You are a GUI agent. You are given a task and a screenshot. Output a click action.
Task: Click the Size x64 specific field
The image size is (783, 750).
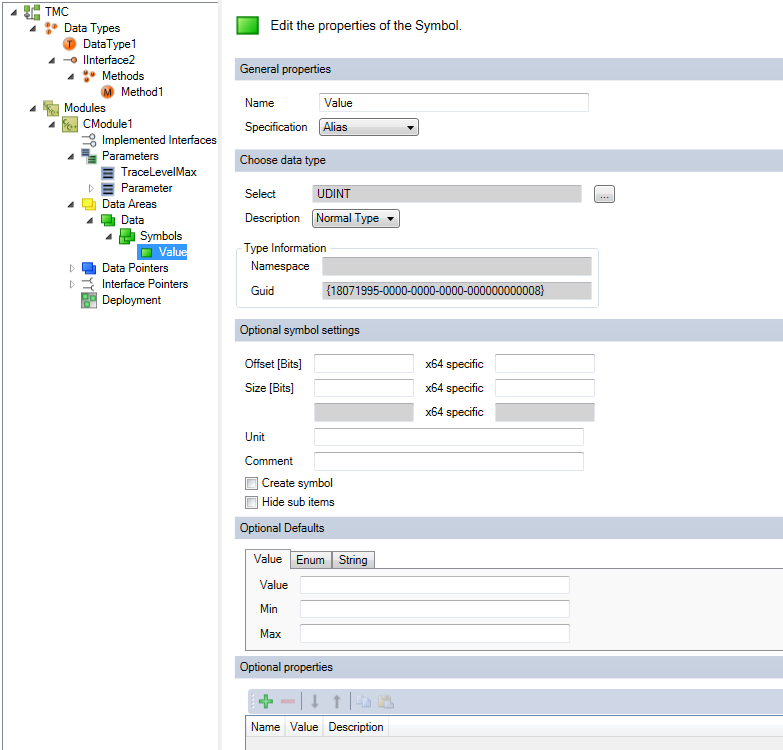[545, 388]
